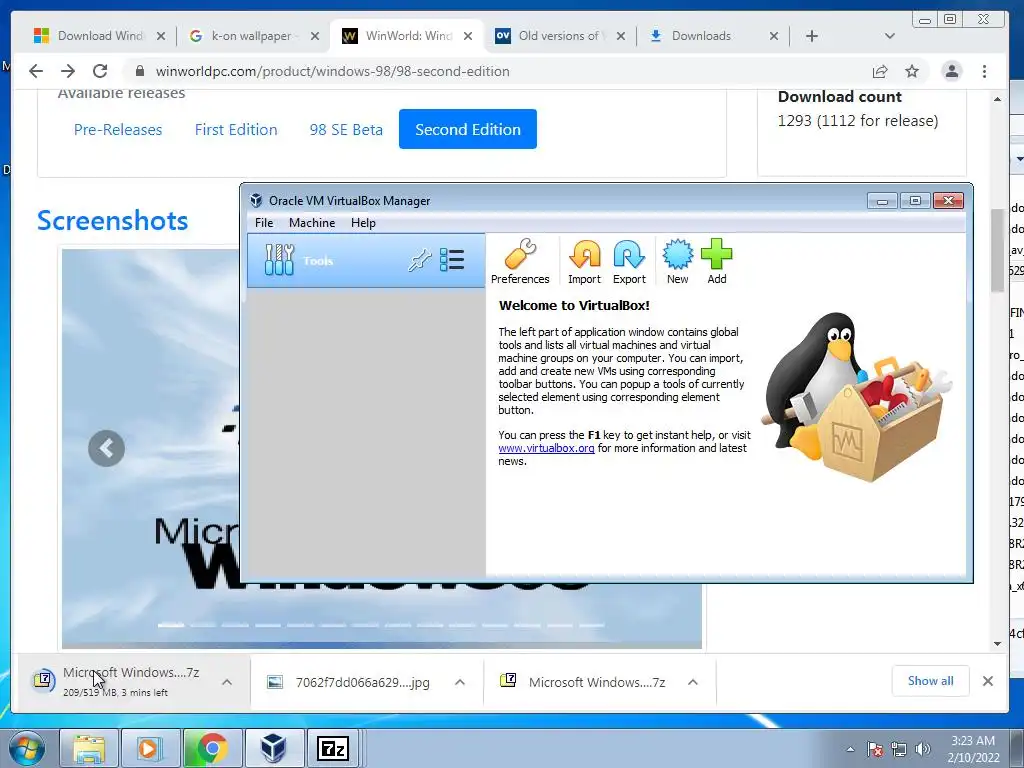Click the network tray icon
The height and width of the screenshot is (768, 1024).
pyautogui.click(x=899, y=749)
